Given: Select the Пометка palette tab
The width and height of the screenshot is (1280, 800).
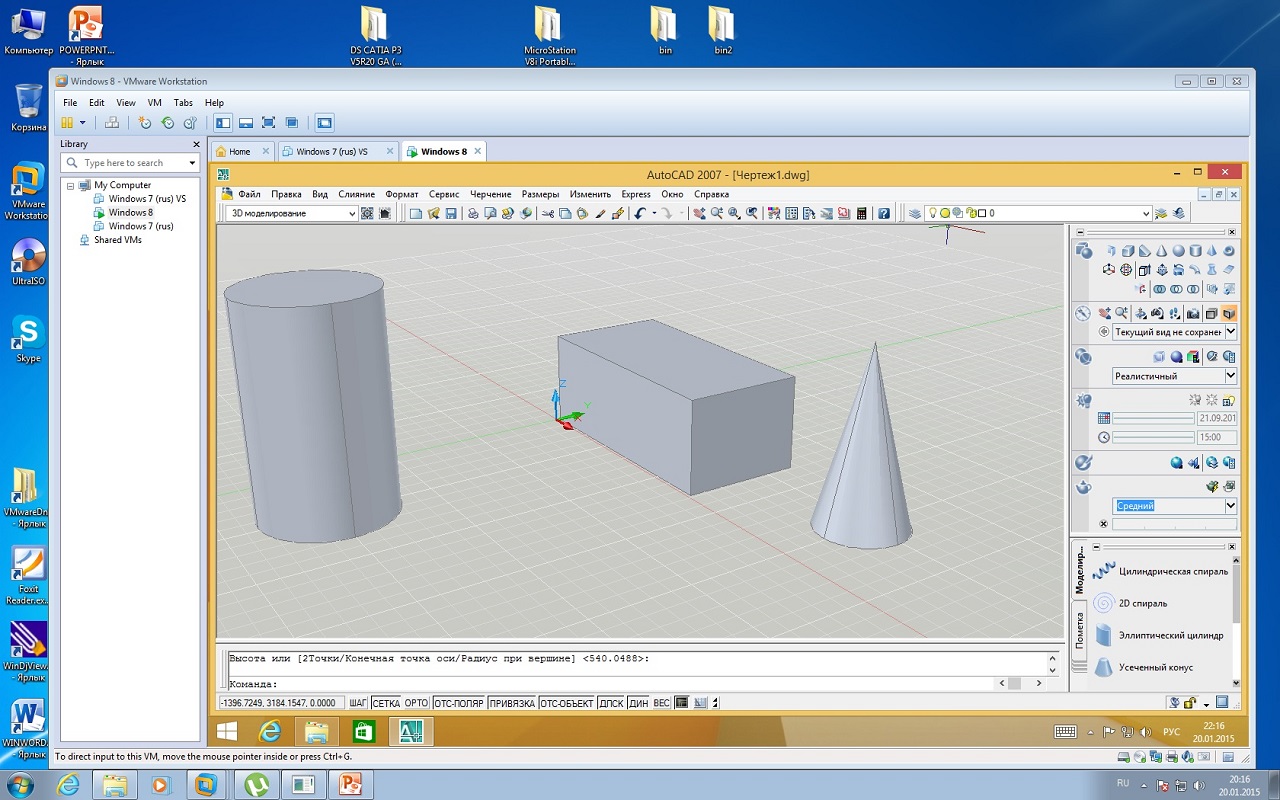Looking at the screenshot, I should click(1080, 630).
